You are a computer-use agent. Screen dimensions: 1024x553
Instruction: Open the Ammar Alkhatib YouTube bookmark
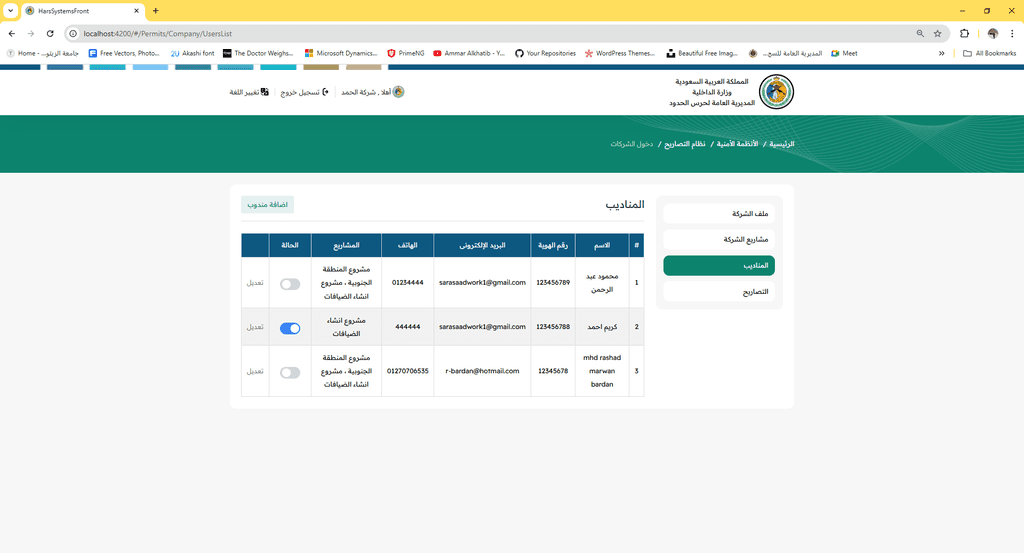click(x=469, y=54)
